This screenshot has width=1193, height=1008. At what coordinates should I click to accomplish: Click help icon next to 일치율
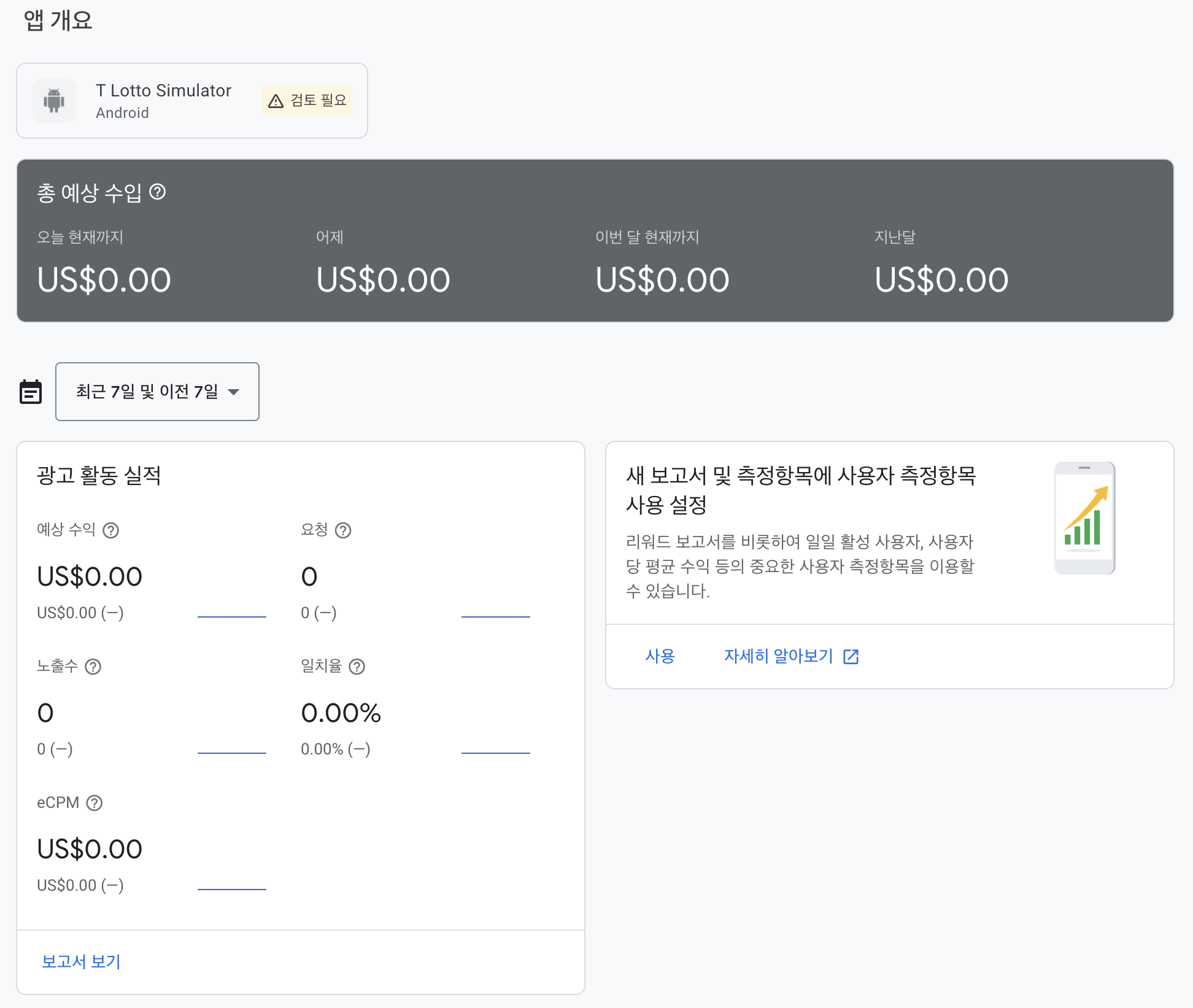pyautogui.click(x=357, y=667)
